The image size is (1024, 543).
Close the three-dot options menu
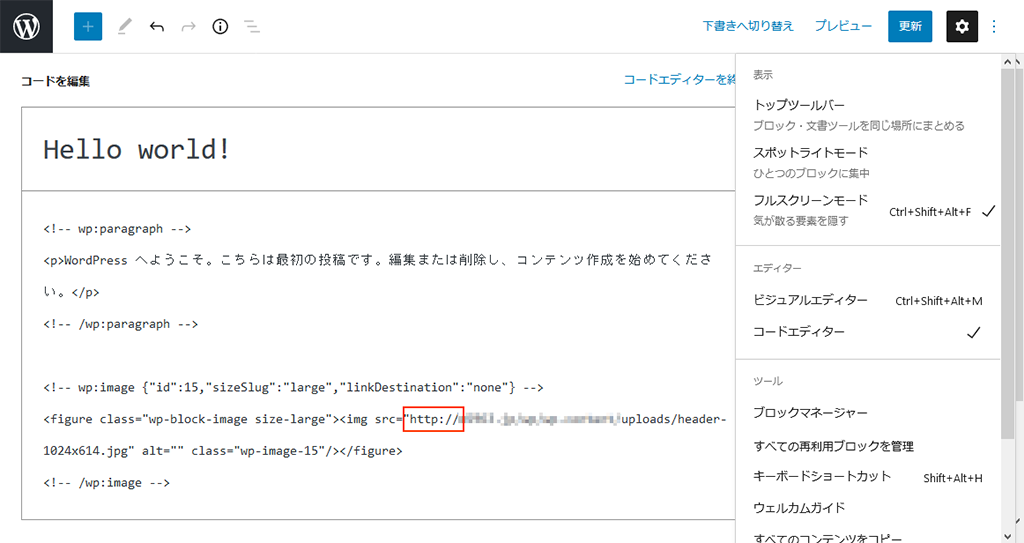click(994, 26)
